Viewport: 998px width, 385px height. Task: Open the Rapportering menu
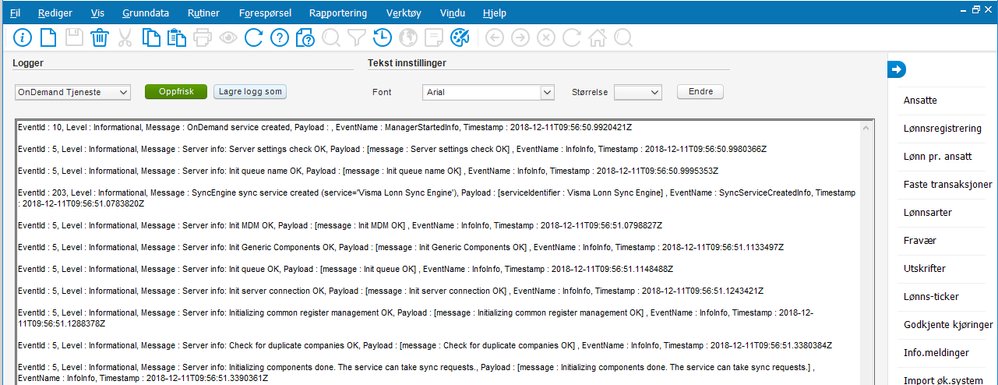pos(338,13)
